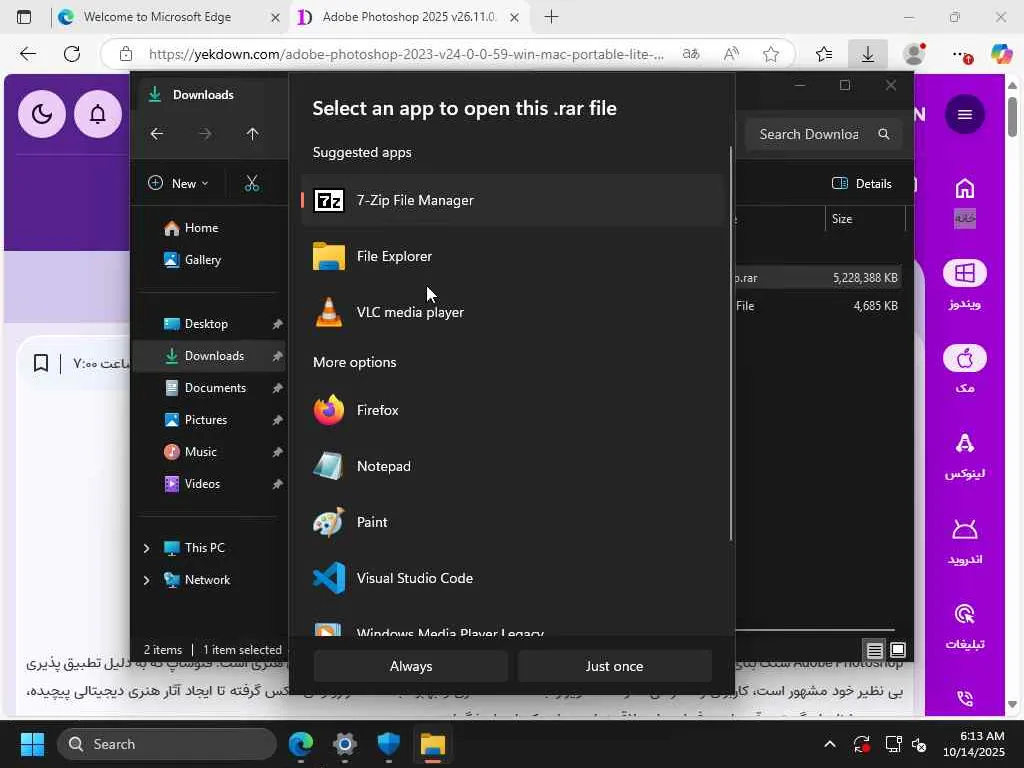This screenshot has width=1024, height=768.
Task: Click the Search Downloads field
Action: [x=824, y=135]
